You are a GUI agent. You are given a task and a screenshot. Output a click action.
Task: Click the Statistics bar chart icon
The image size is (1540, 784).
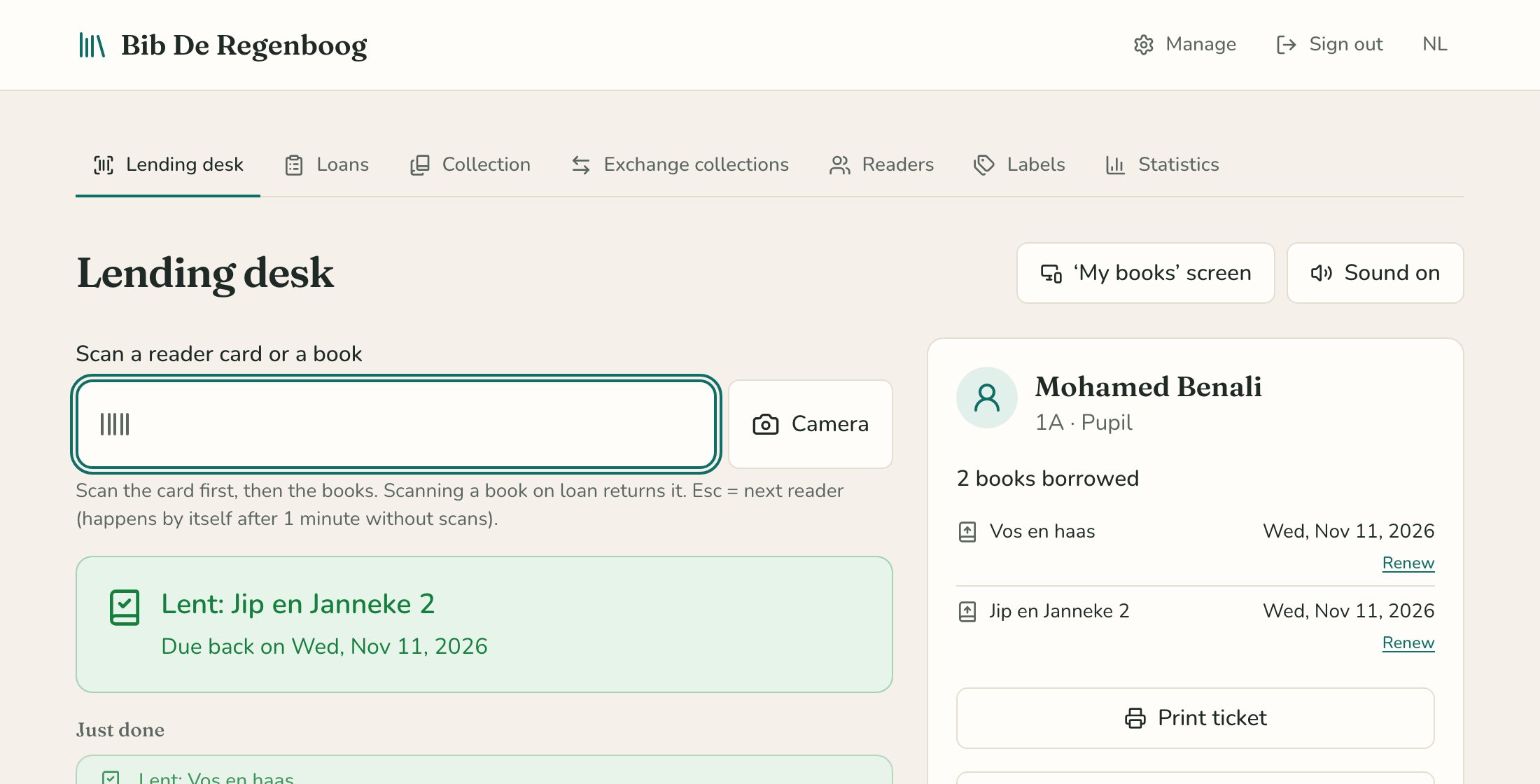(x=1115, y=165)
